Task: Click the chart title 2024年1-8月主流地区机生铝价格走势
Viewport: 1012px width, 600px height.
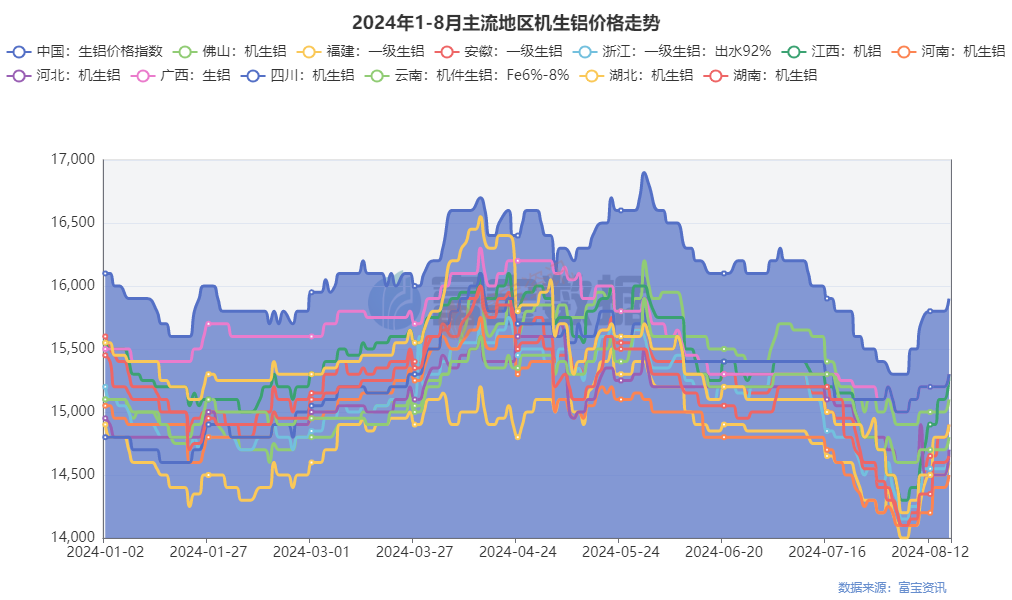Action: click(x=506, y=22)
